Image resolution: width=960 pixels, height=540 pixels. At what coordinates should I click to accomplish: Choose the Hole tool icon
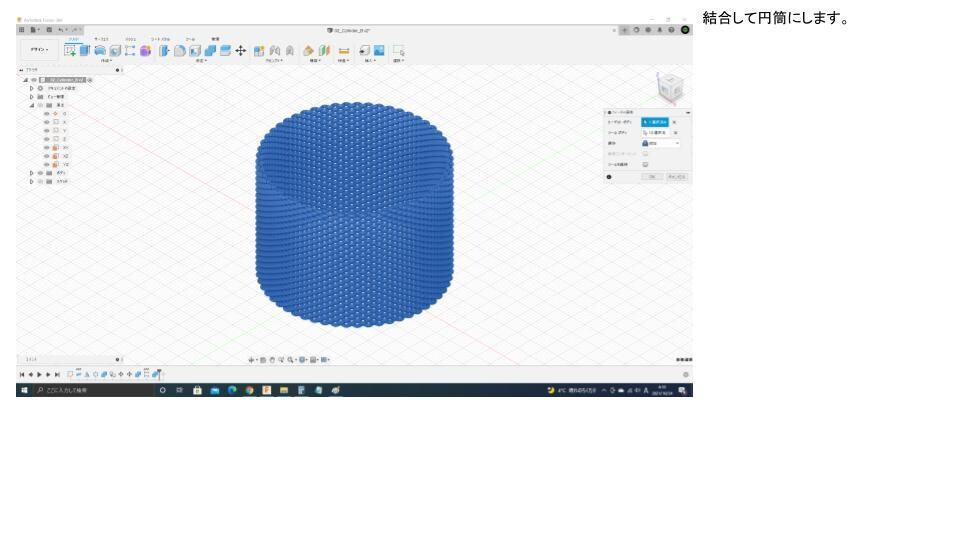(115, 51)
